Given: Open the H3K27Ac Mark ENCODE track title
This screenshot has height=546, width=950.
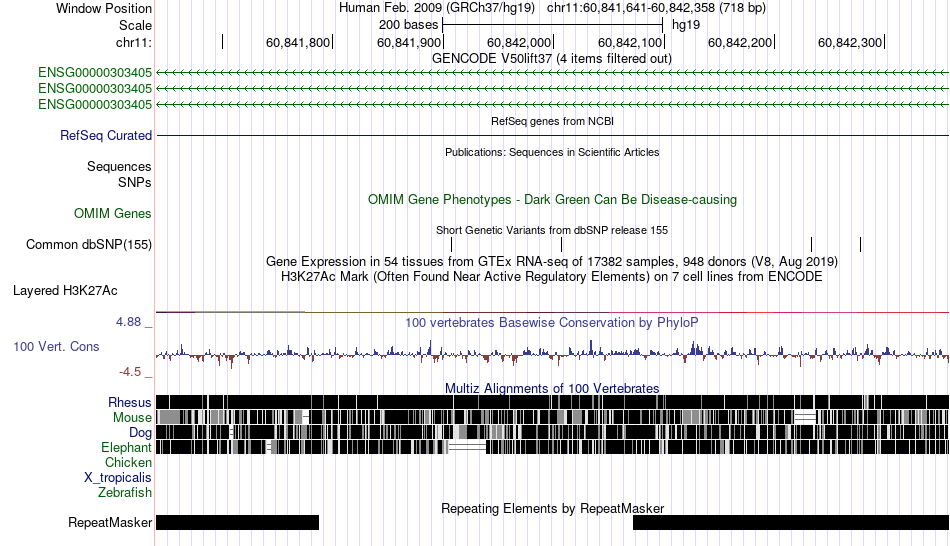Looking at the screenshot, I should click(x=552, y=277).
